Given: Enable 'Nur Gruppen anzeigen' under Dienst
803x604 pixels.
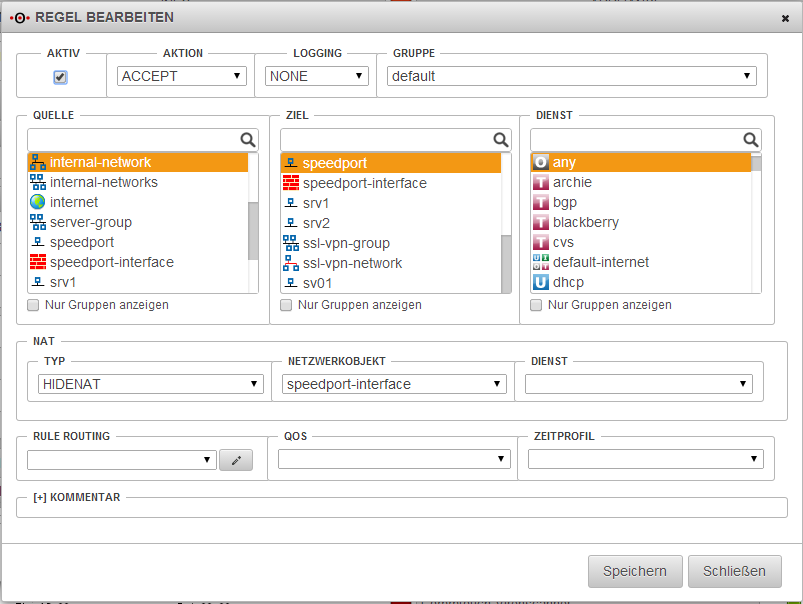Looking at the screenshot, I should pyautogui.click(x=537, y=305).
